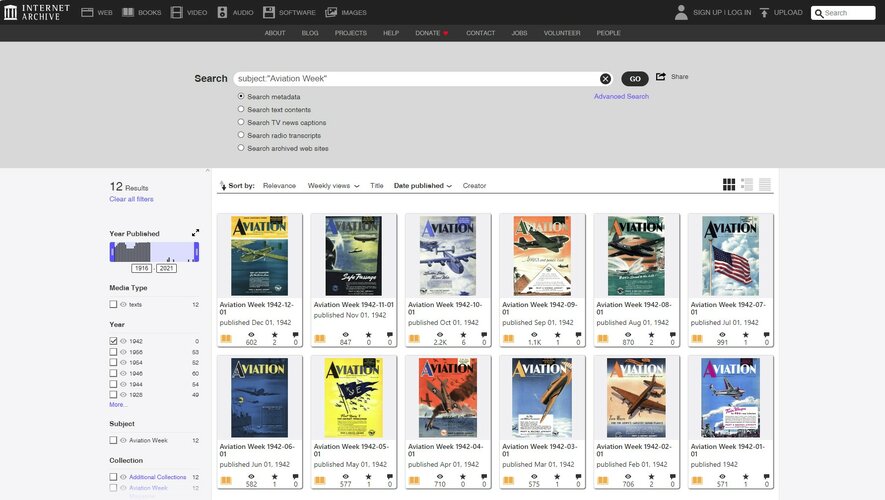Viewport: 885px width, 500px height.
Task: Sort results by Relevance
Action: 279,186
